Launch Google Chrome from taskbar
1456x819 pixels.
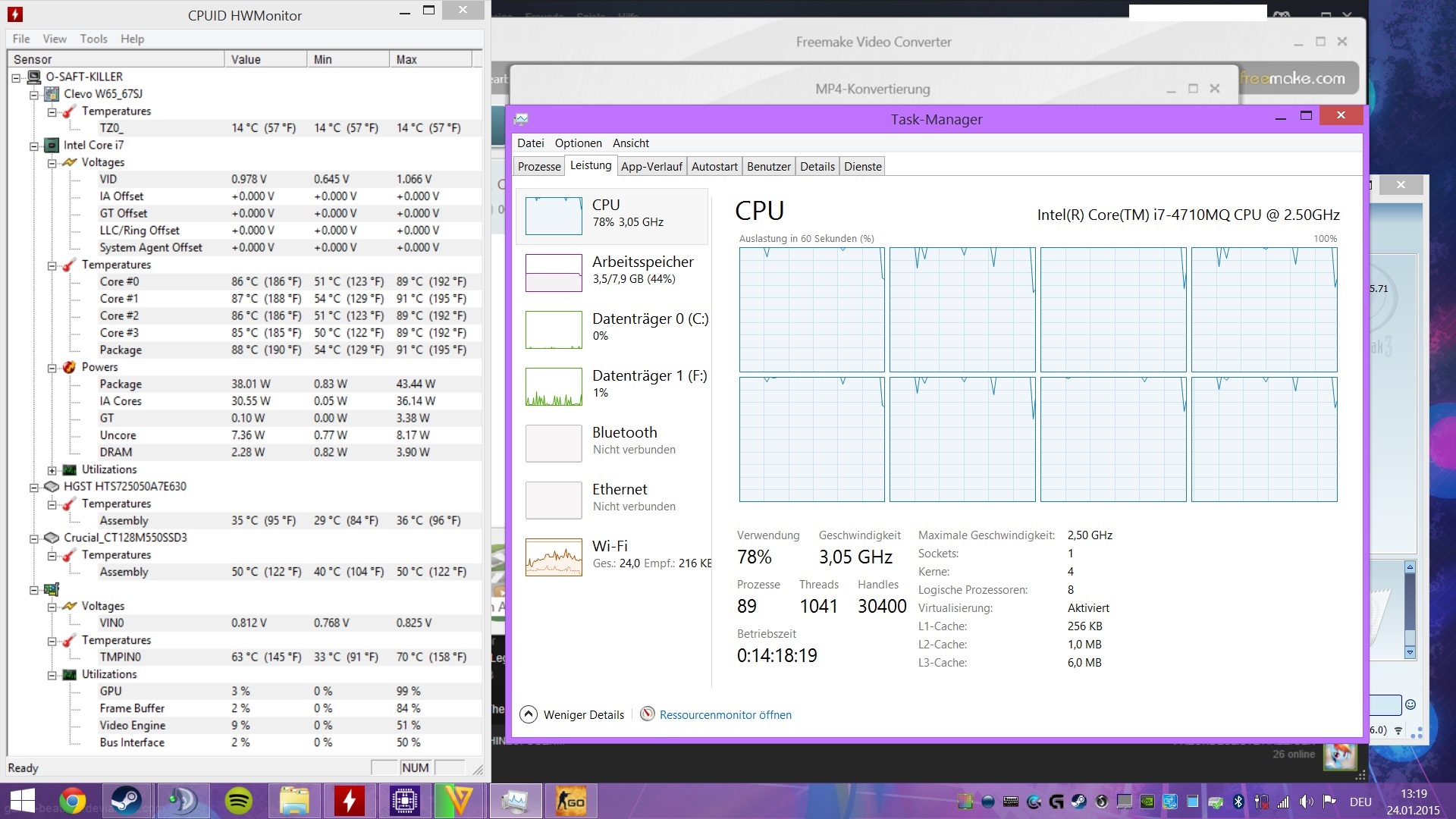[73, 801]
